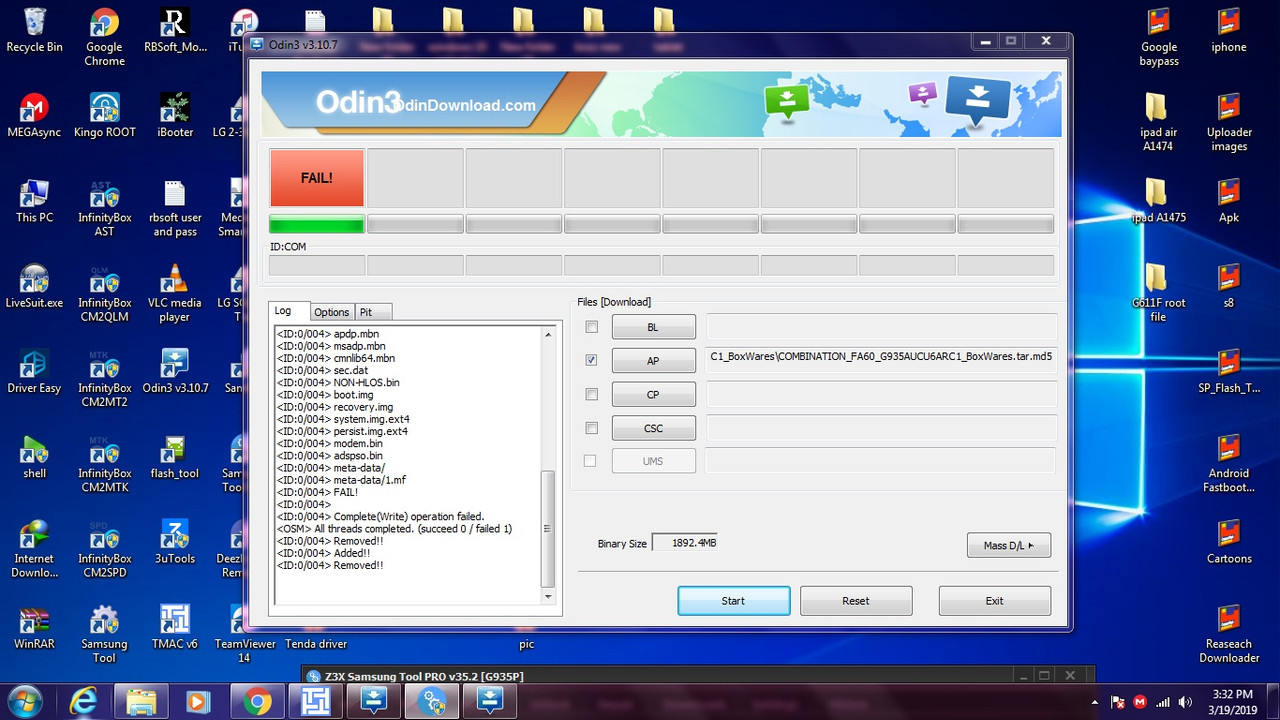Open the flash_tool desktop icon

coord(175,457)
